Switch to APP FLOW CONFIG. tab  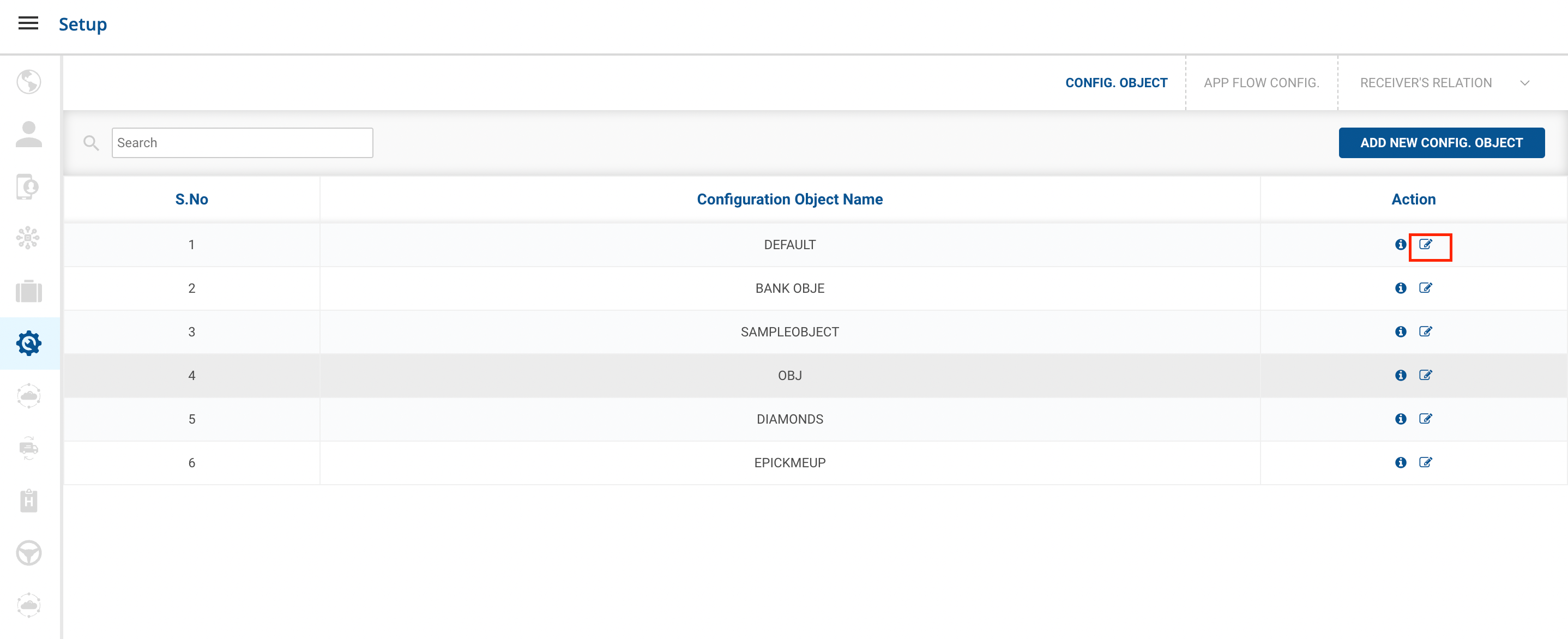pyautogui.click(x=1261, y=83)
